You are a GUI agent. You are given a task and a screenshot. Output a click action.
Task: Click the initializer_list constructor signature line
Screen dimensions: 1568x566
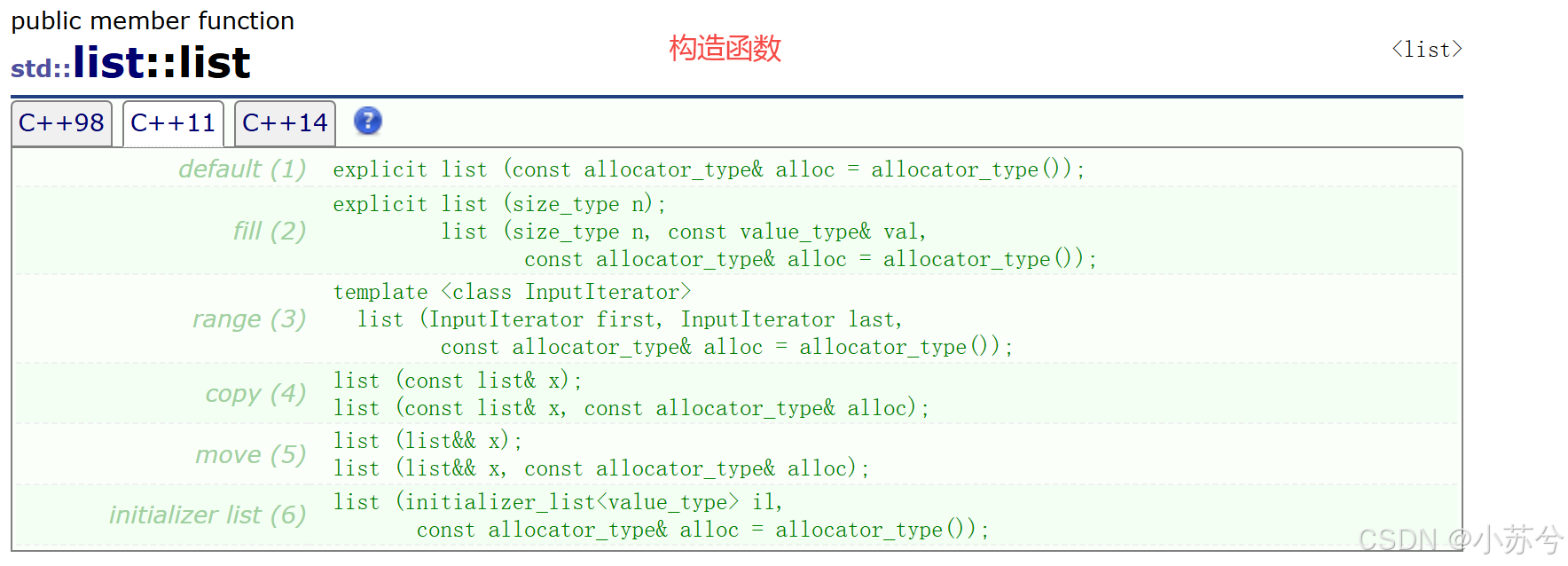coord(558,501)
